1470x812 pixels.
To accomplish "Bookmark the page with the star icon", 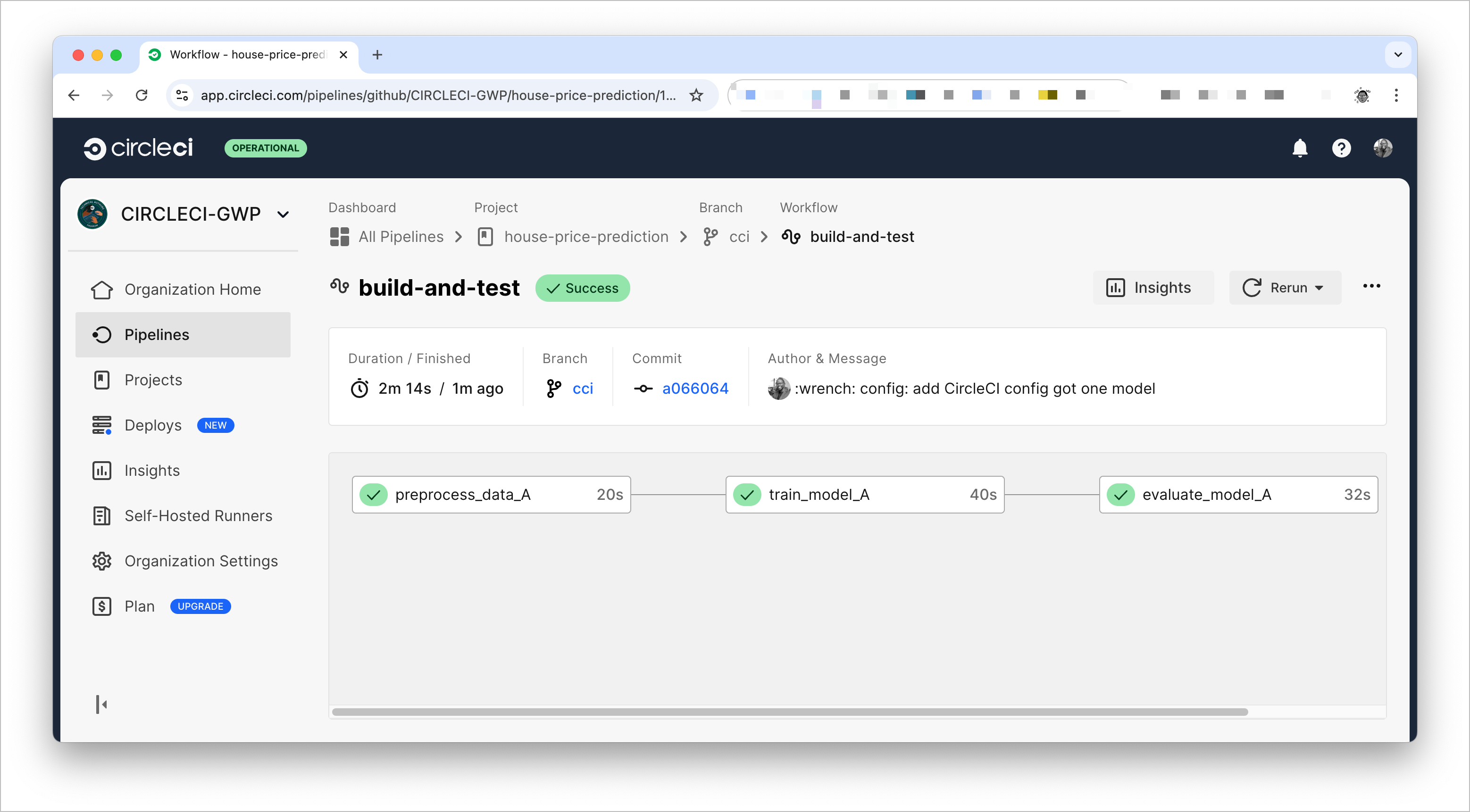I will [696, 95].
